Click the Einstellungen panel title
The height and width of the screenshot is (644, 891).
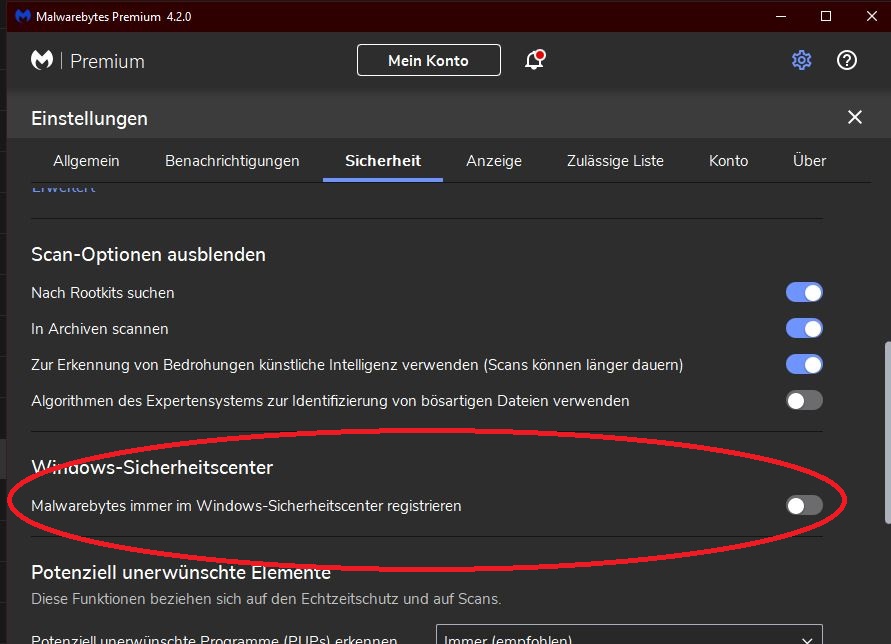point(89,118)
